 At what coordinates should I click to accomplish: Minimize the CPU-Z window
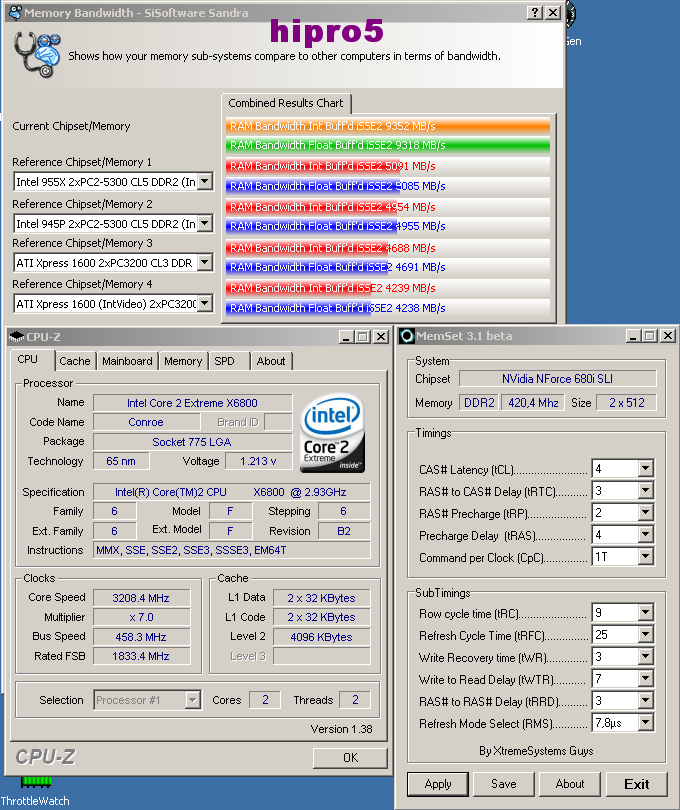[x=347, y=337]
